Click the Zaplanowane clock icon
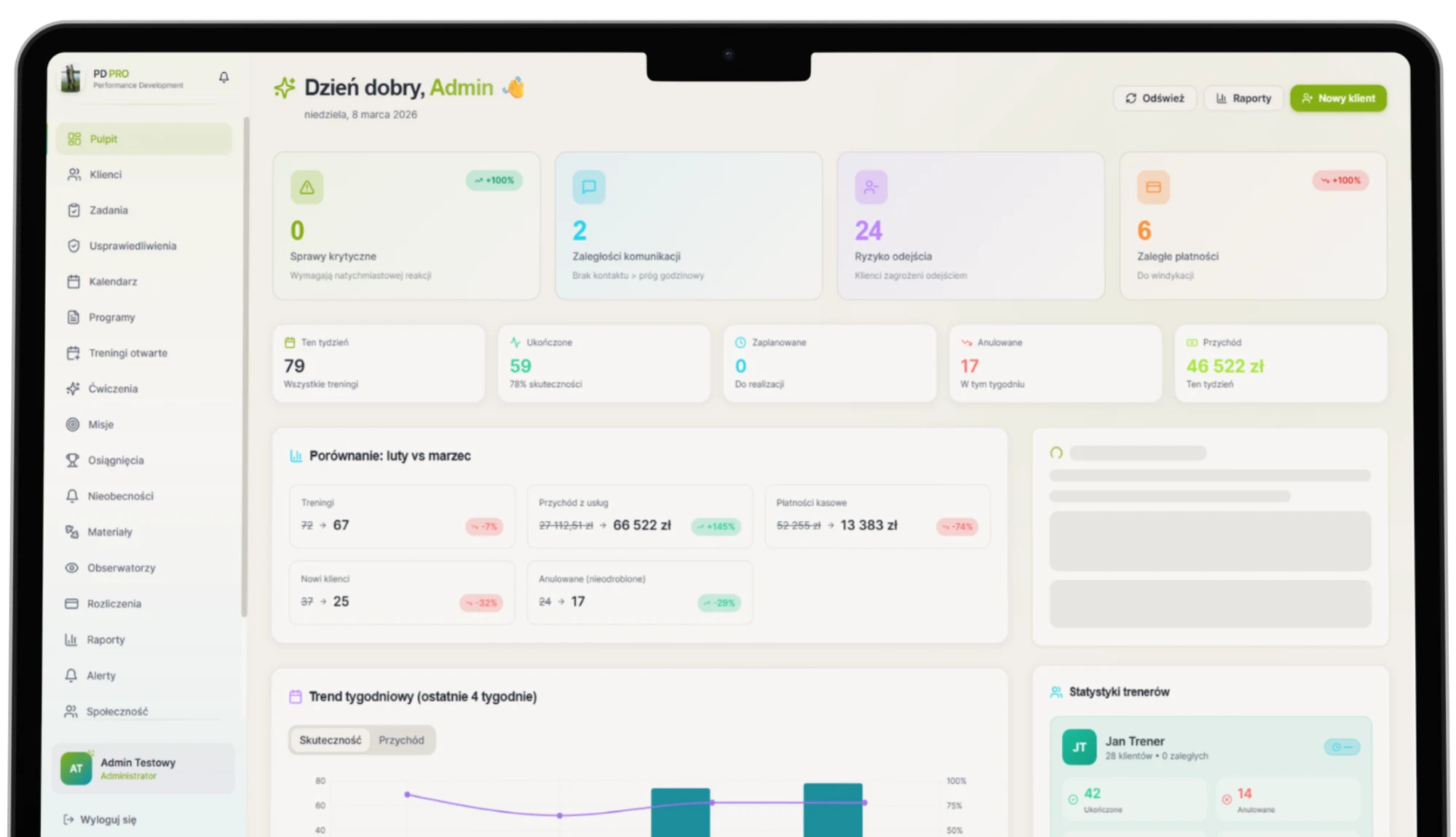 click(x=740, y=343)
